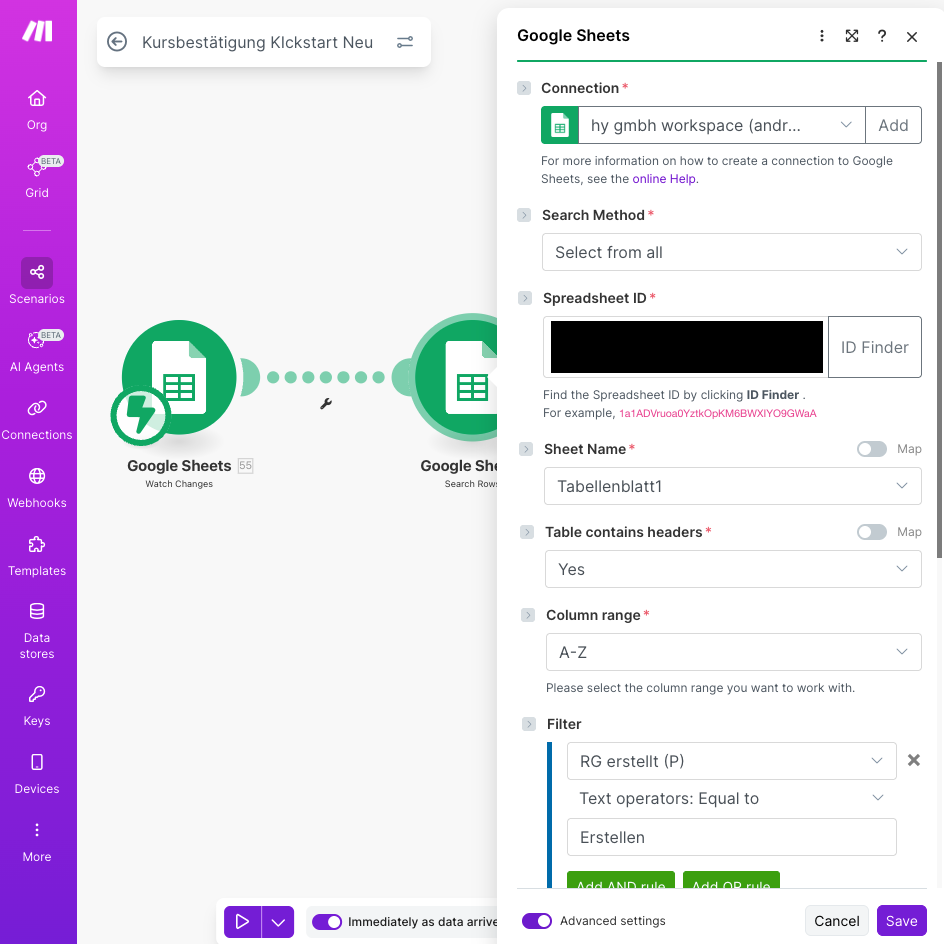Show more sidebar items
The image size is (944, 944).
click(37, 842)
